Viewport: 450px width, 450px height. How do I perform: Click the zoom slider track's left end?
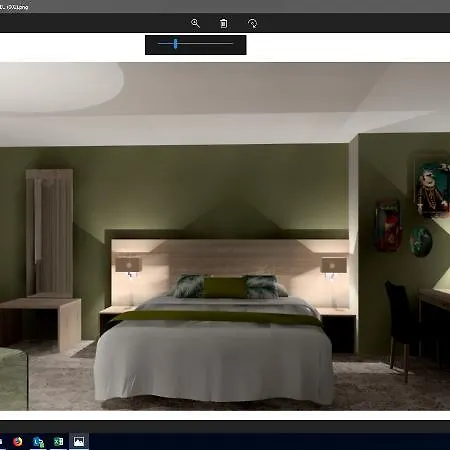pyautogui.click(x=160, y=44)
